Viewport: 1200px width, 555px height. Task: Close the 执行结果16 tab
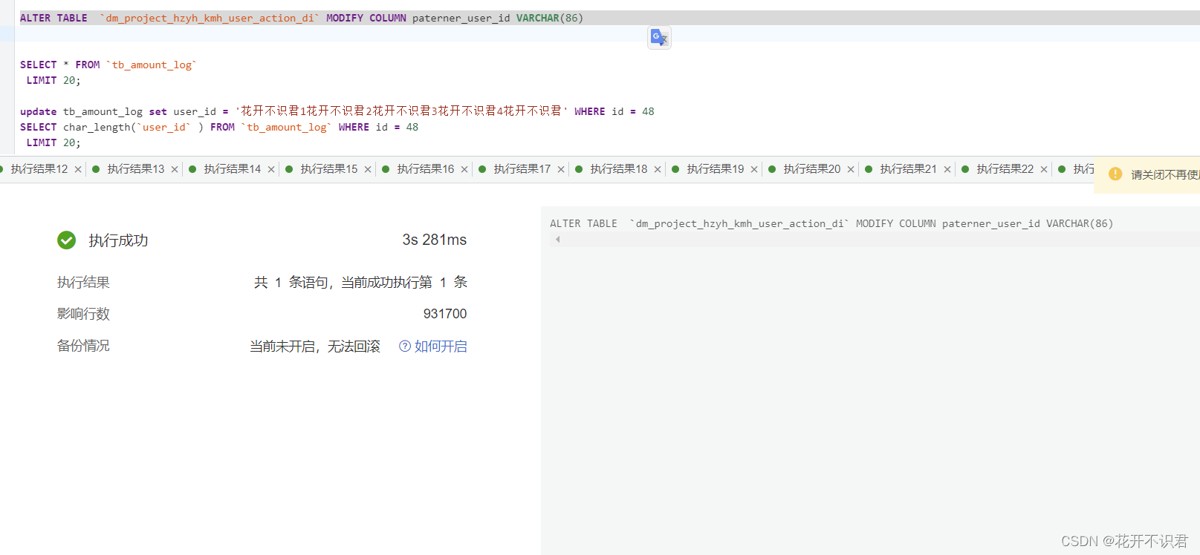[x=464, y=170]
